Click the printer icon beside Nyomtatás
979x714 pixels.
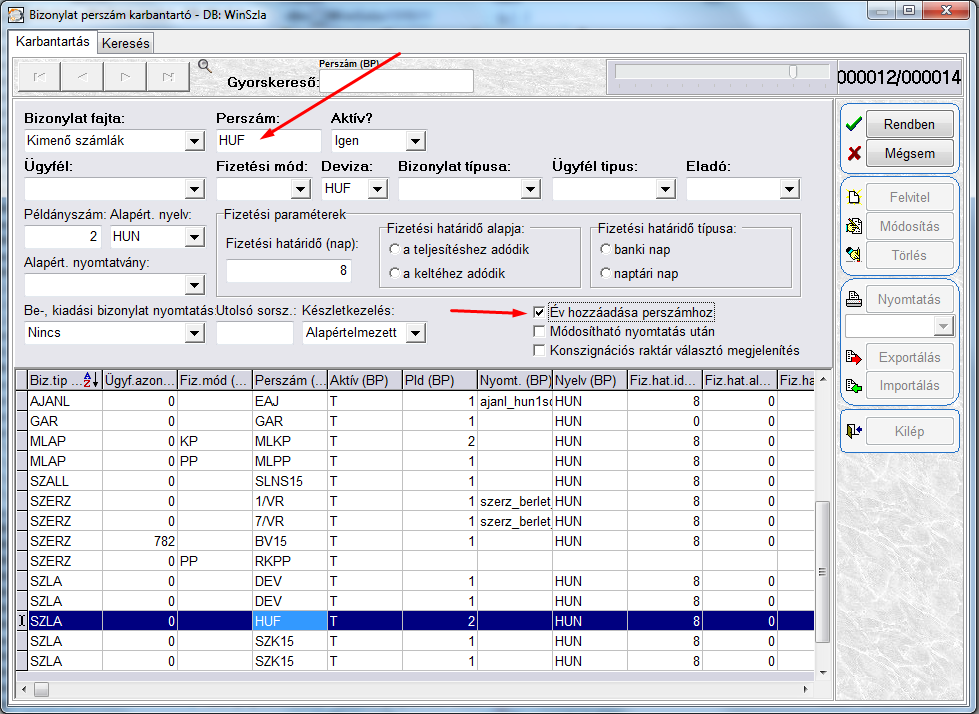tap(853, 299)
